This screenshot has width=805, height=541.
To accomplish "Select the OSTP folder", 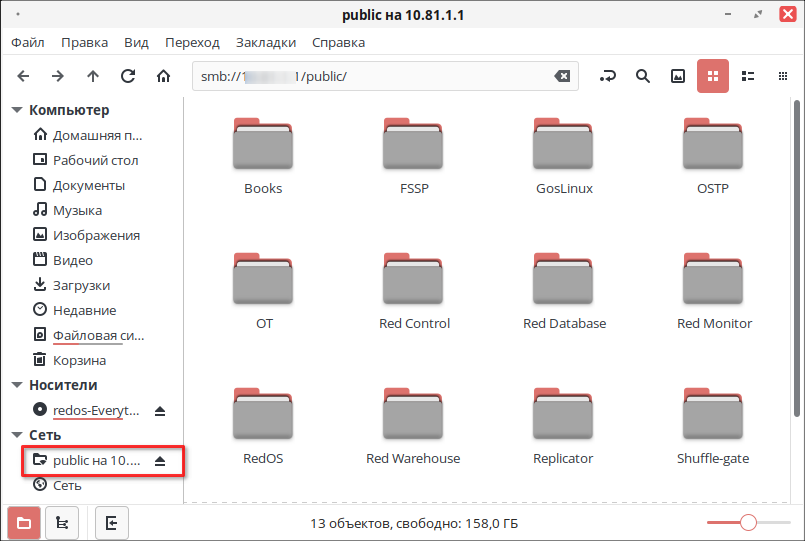I will tap(713, 157).
